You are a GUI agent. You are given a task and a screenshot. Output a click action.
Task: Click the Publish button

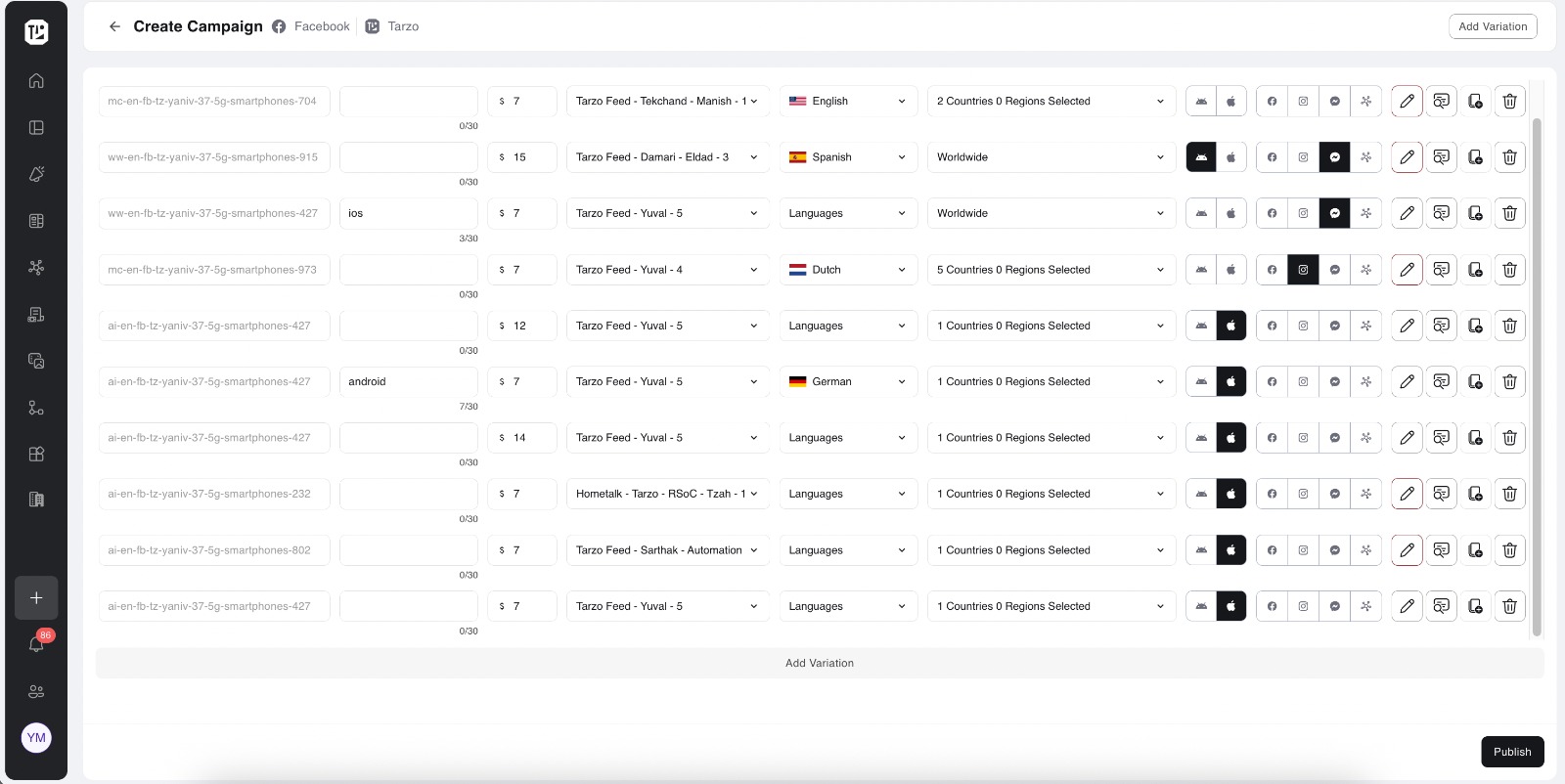pos(1511,752)
